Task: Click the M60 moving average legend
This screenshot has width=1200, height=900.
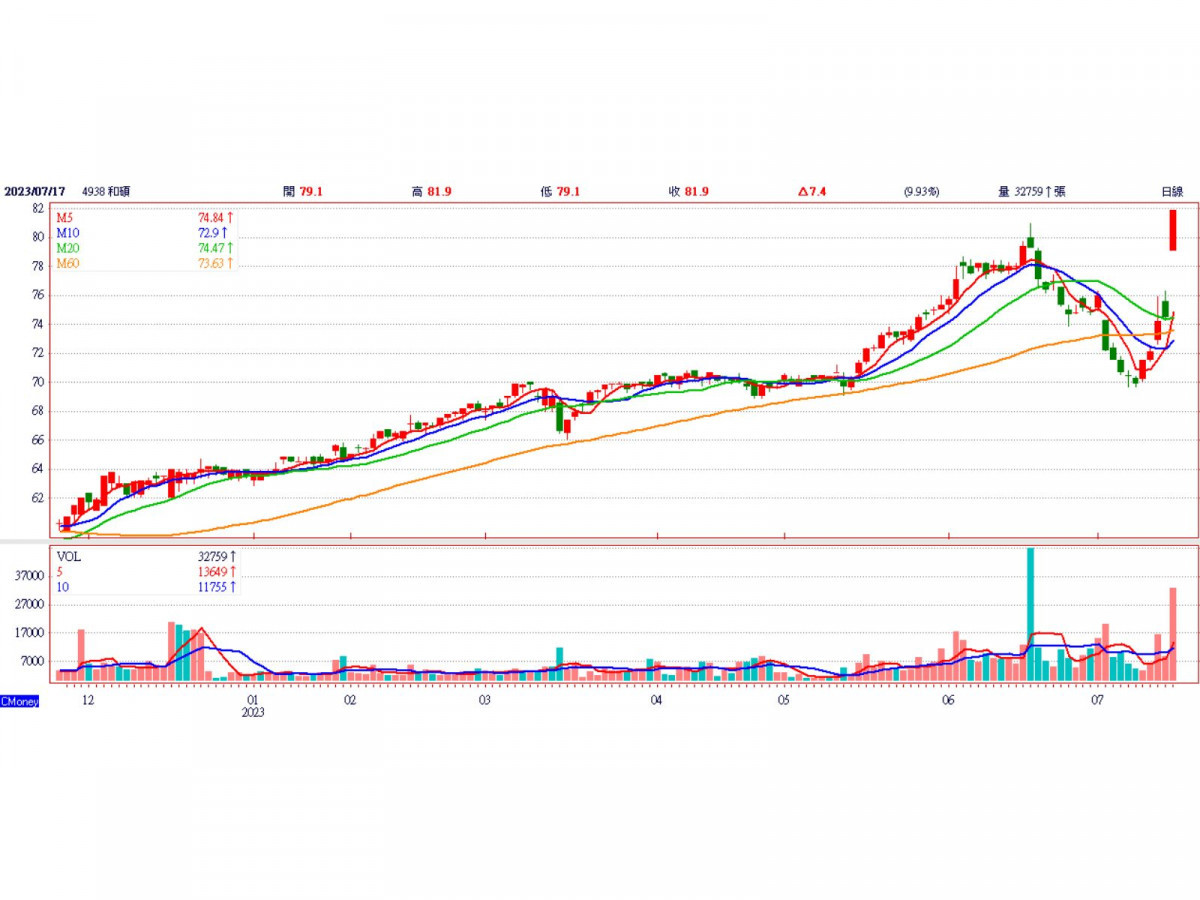Action: [145, 262]
